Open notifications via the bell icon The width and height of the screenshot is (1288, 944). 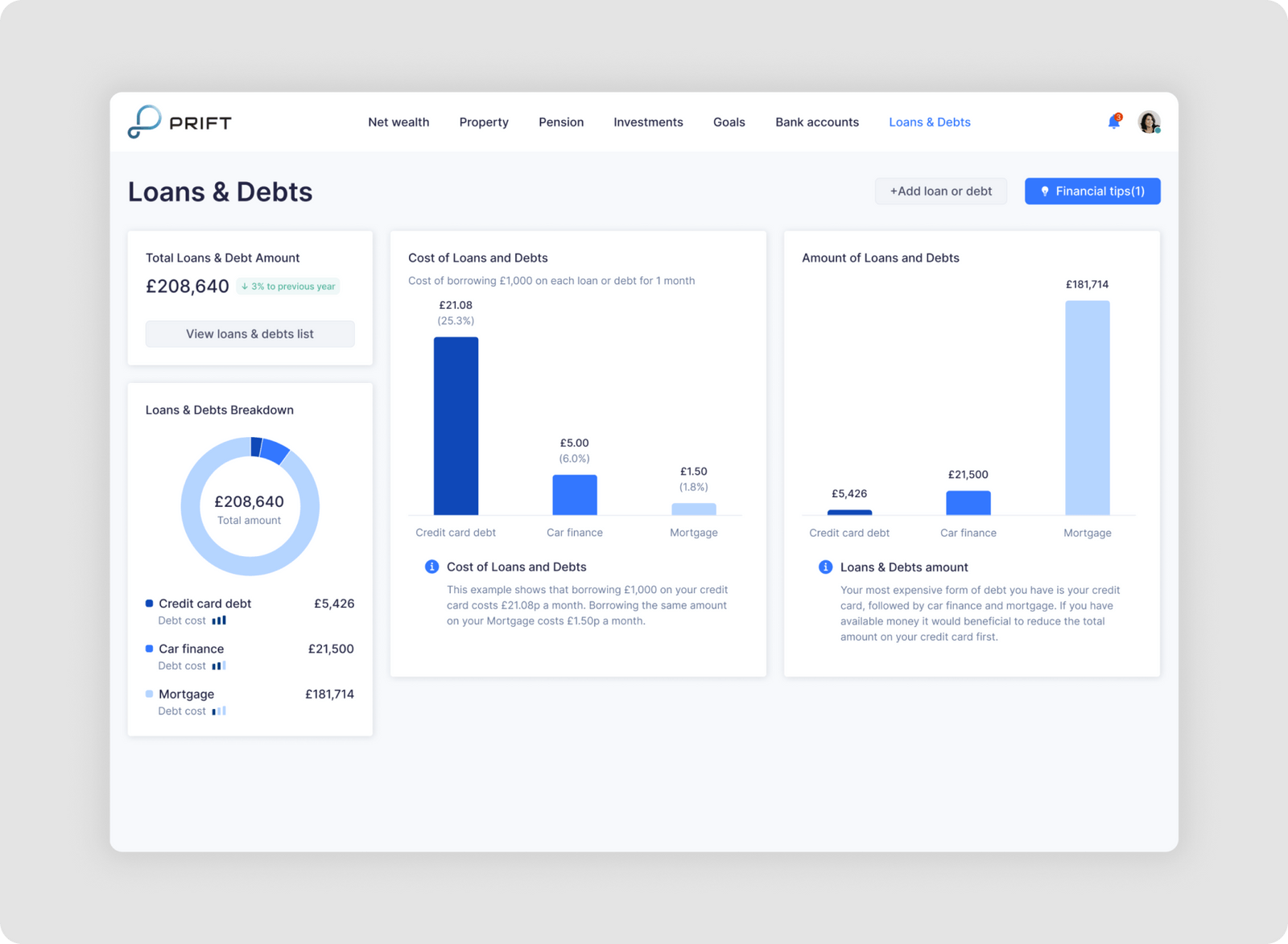pos(1113,122)
